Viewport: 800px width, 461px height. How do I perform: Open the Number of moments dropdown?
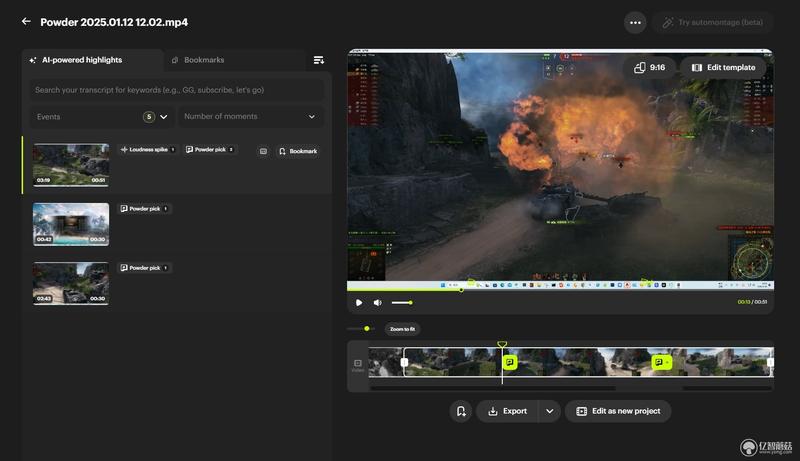250,117
